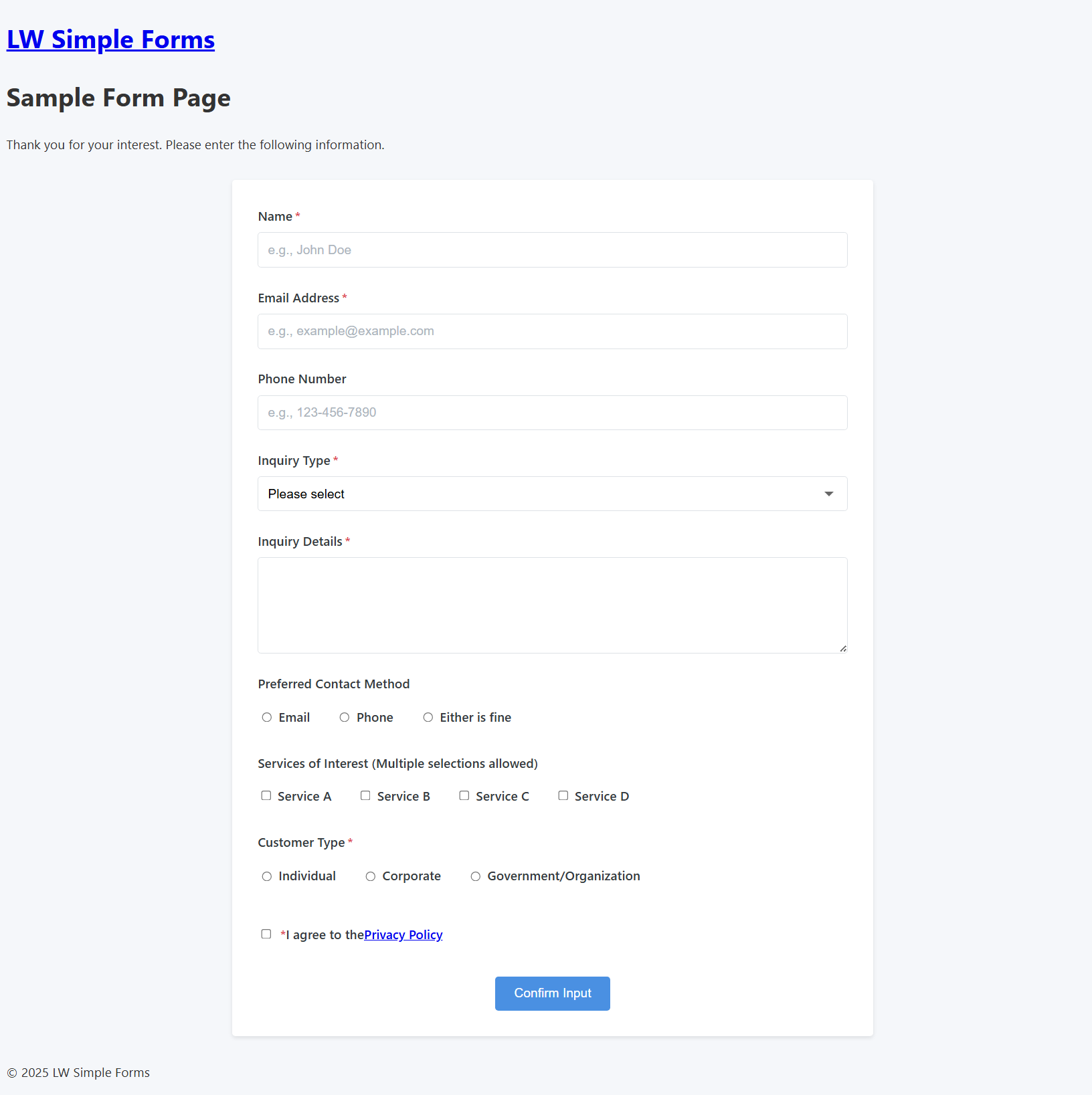Open the Privacy Policy link
This screenshot has height=1095, width=1092.
[403, 934]
